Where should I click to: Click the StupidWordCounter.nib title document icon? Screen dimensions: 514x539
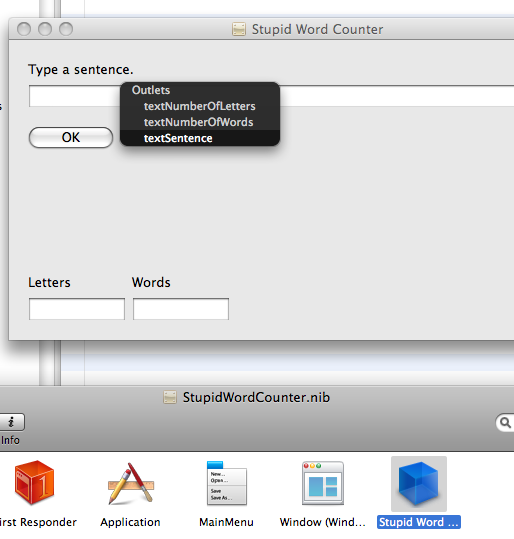[170, 397]
